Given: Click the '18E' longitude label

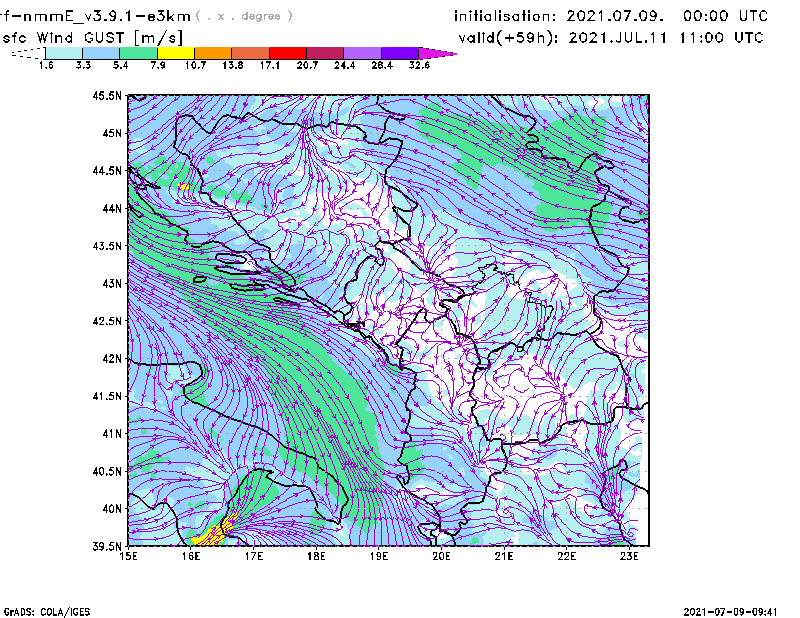Looking at the screenshot, I should coord(316,556).
